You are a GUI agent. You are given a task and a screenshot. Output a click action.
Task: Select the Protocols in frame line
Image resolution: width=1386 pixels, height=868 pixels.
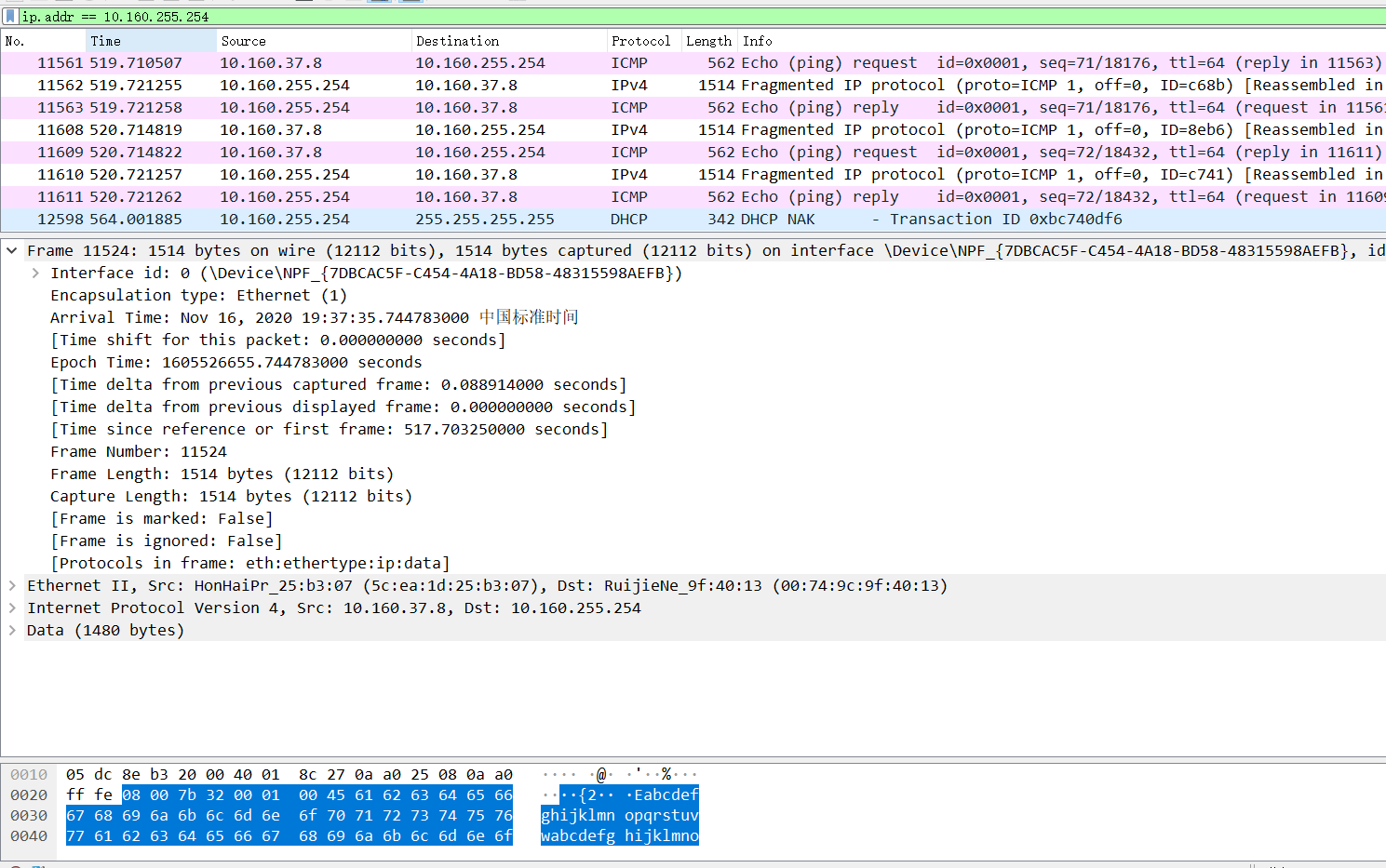(249, 563)
